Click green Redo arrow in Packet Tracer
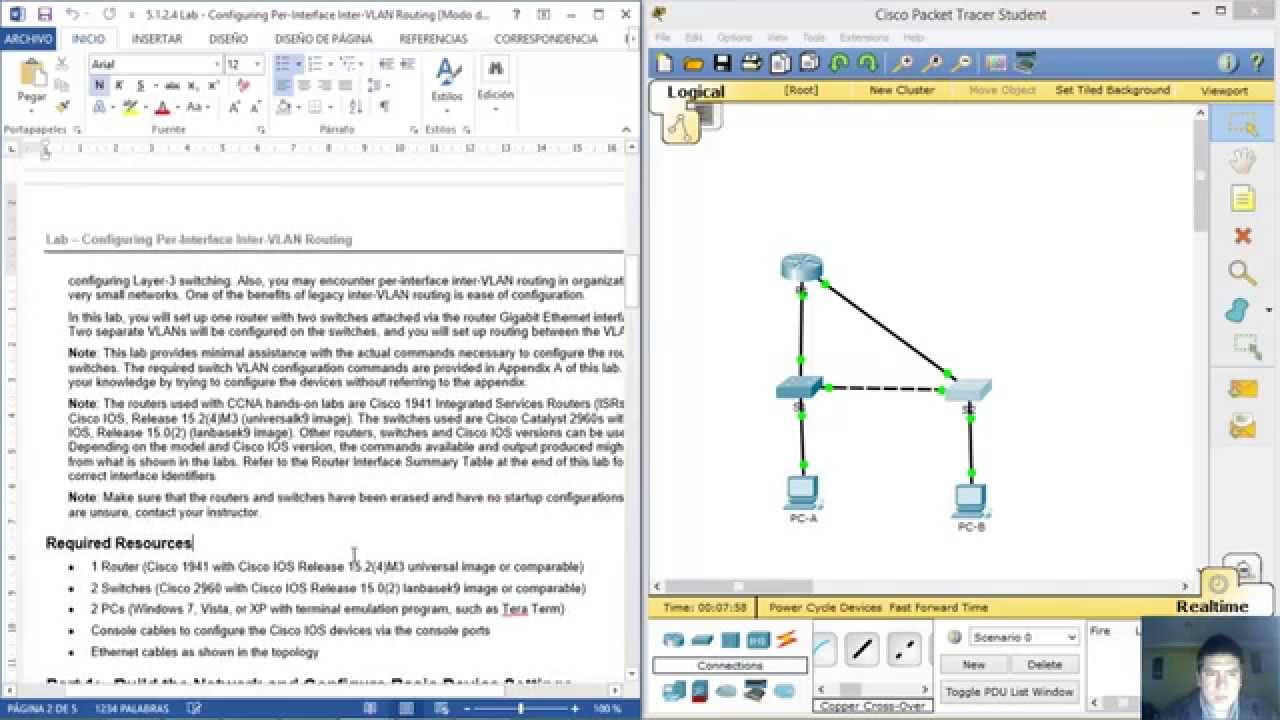 click(867, 63)
